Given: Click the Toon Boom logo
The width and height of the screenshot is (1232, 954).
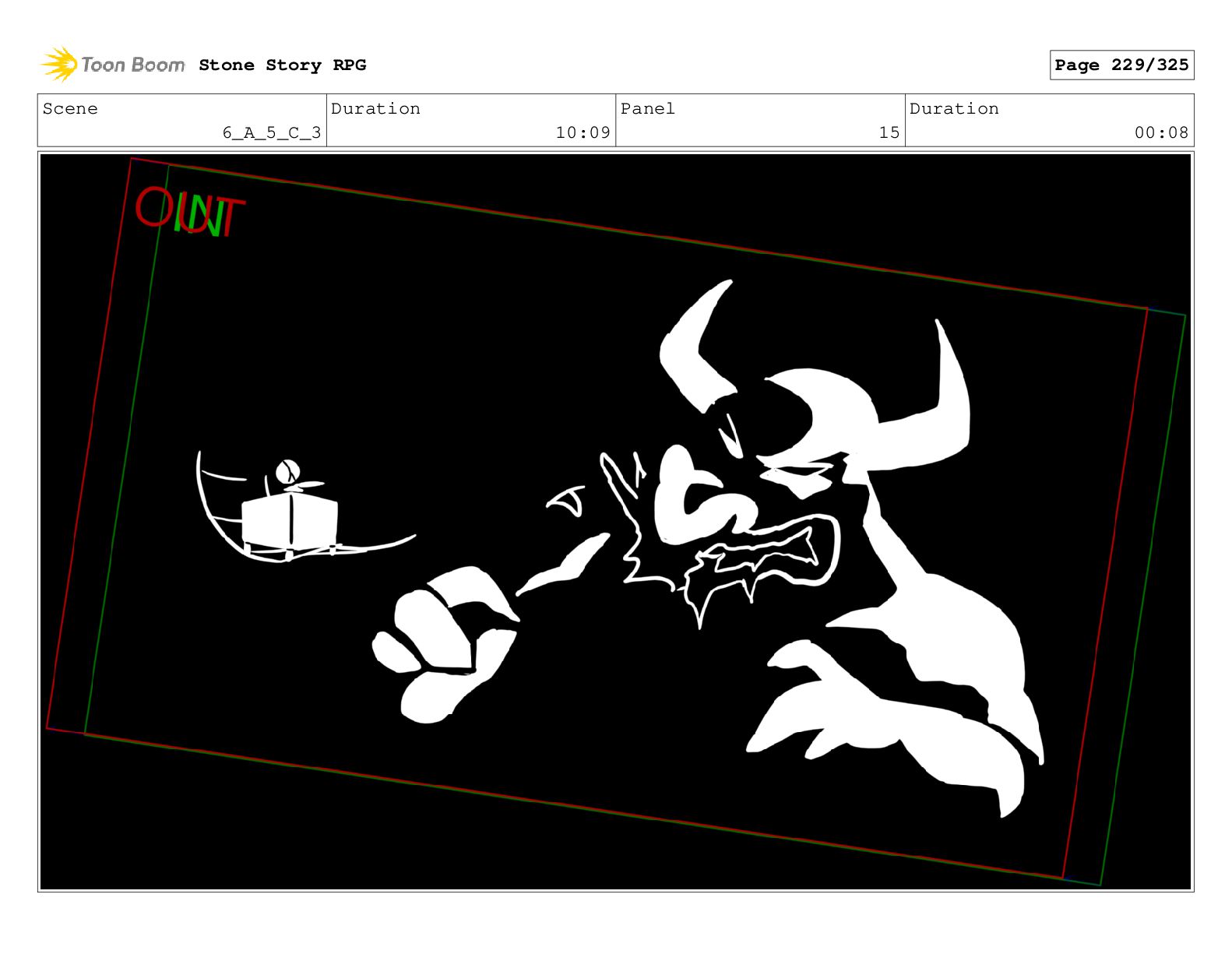Looking at the screenshot, I should 112,65.
